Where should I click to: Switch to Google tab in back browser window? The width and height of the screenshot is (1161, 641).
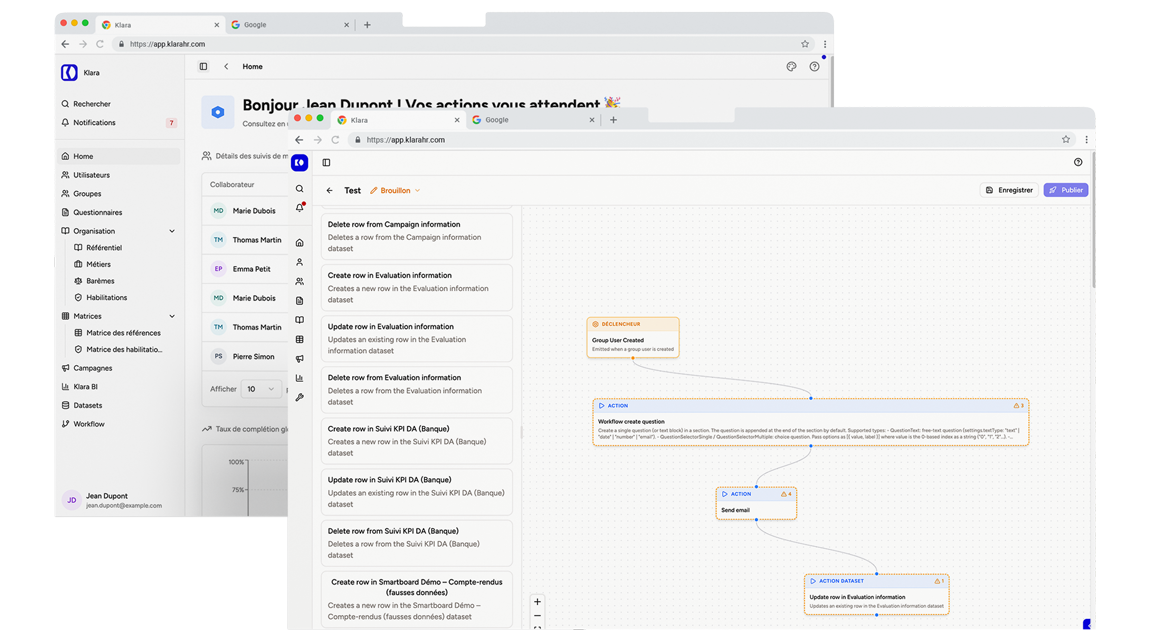tap(290, 24)
